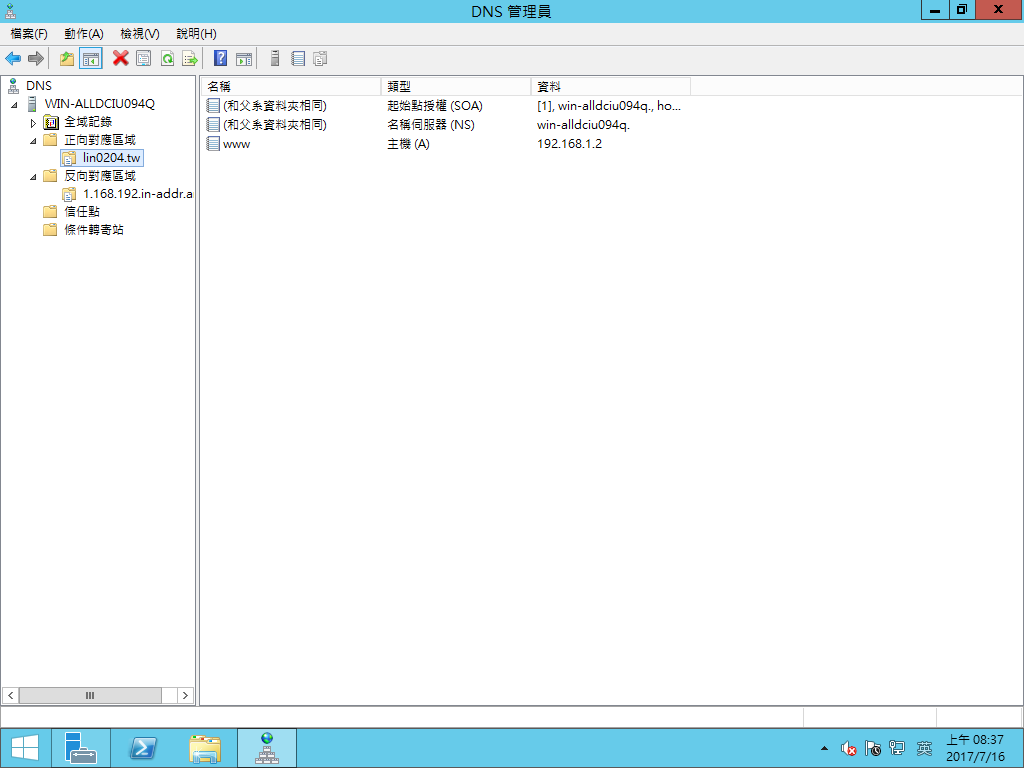
Task: Toggle show/hide console tree button
Action: tap(91, 59)
